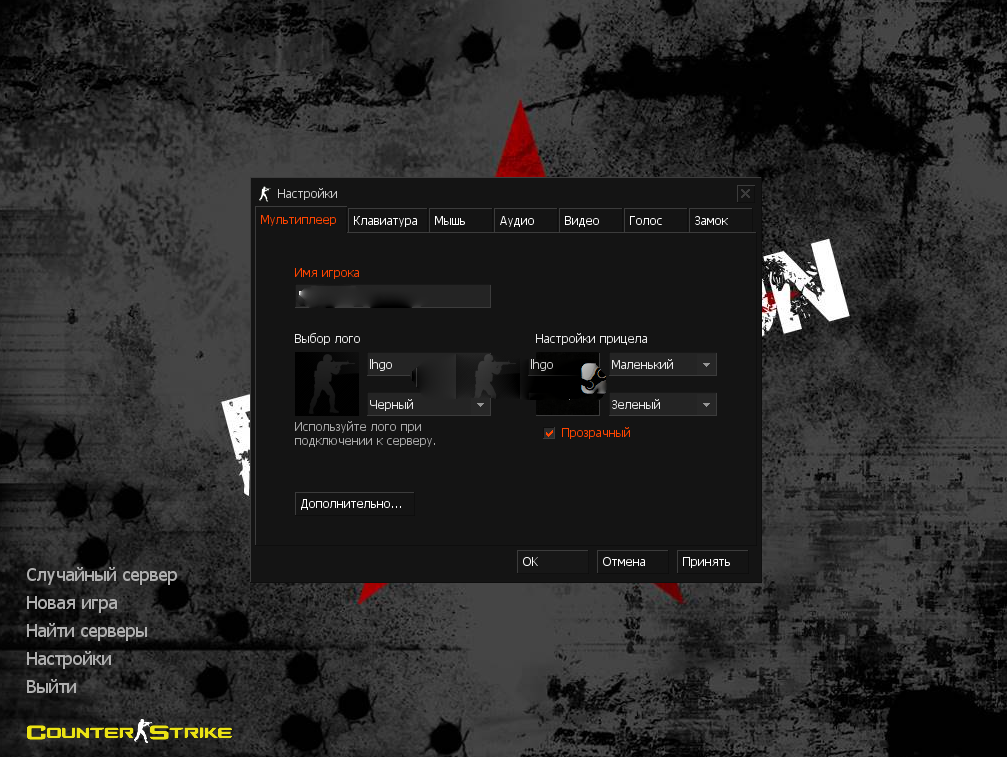
Task: Select Найти серверы in the main menu
Action: point(87,631)
